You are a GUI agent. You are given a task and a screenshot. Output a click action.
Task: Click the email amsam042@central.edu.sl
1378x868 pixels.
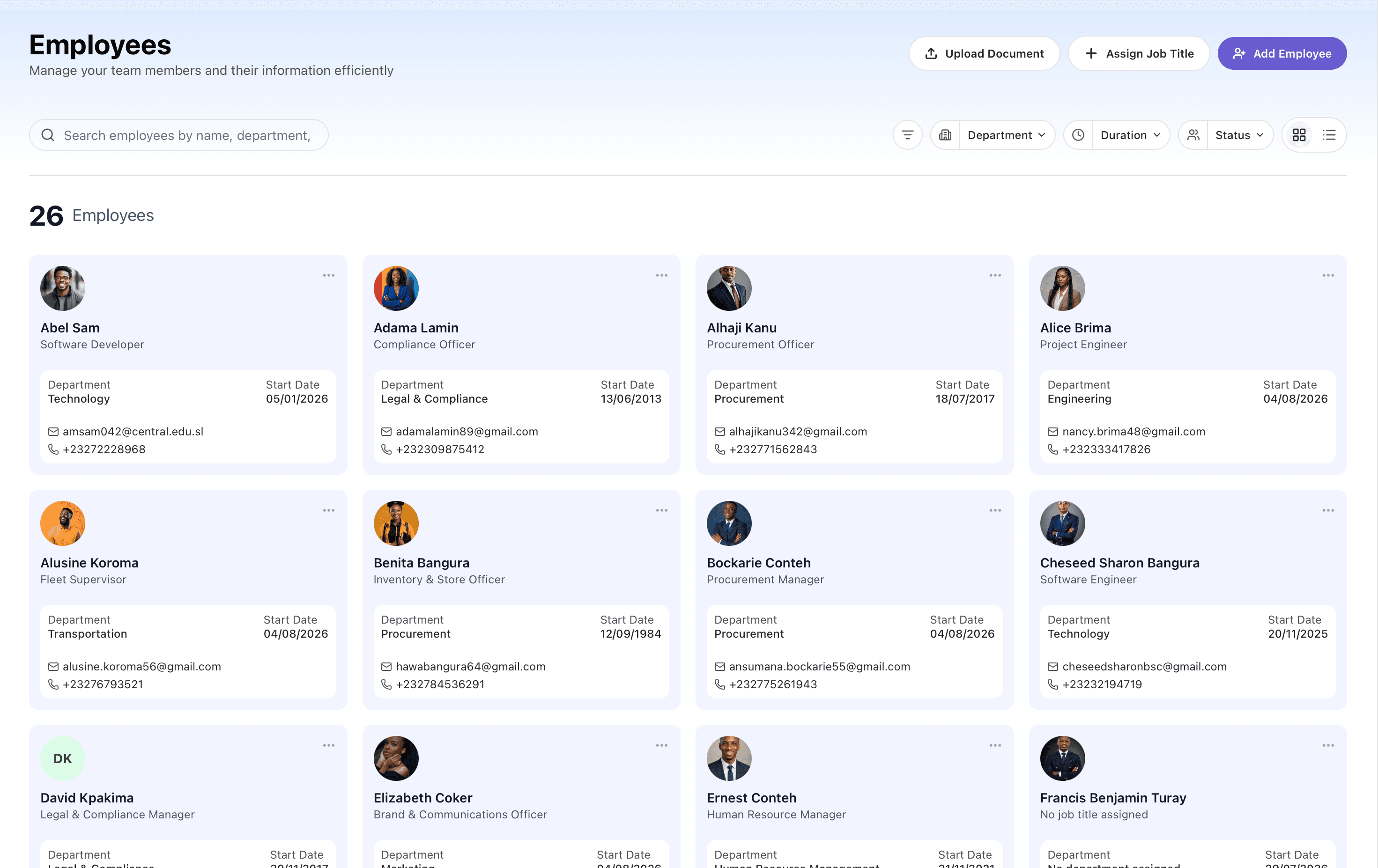pyautogui.click(x=133, y=432)
